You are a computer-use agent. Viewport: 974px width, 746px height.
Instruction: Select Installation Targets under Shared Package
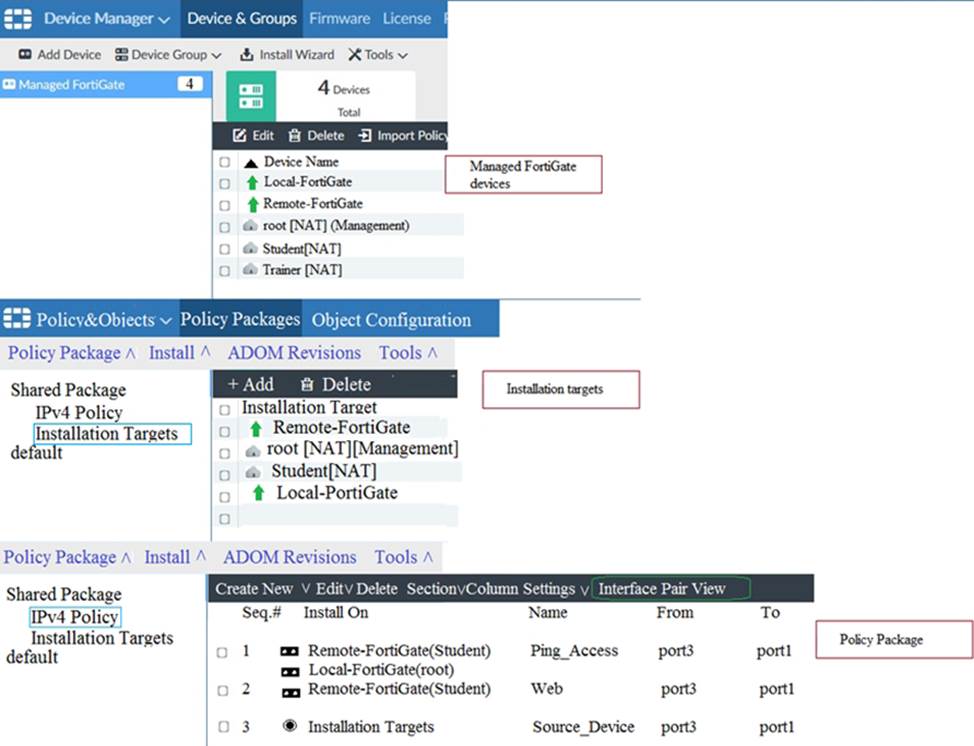(x=106, y=434)
